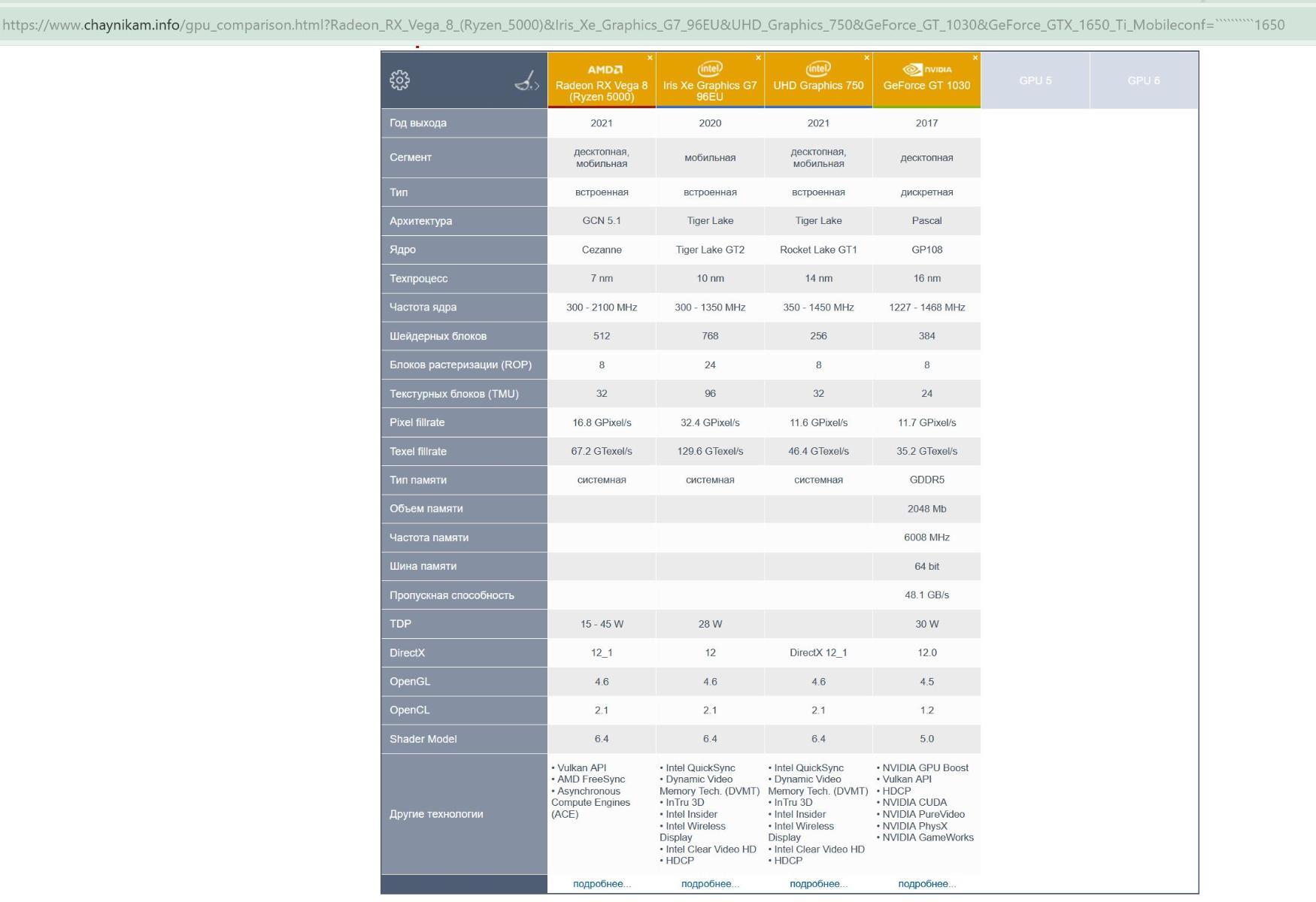Select the empty GPU 6 slot

coord(1143,80)
